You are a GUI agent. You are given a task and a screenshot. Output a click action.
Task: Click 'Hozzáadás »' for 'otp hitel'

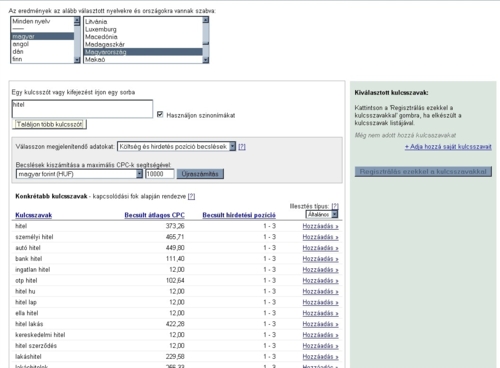coord(320,281)
